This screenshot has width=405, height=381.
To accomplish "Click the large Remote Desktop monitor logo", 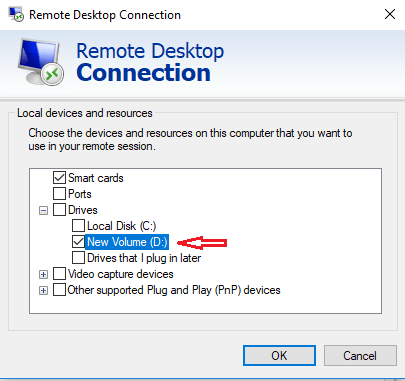I will point(40,62).
